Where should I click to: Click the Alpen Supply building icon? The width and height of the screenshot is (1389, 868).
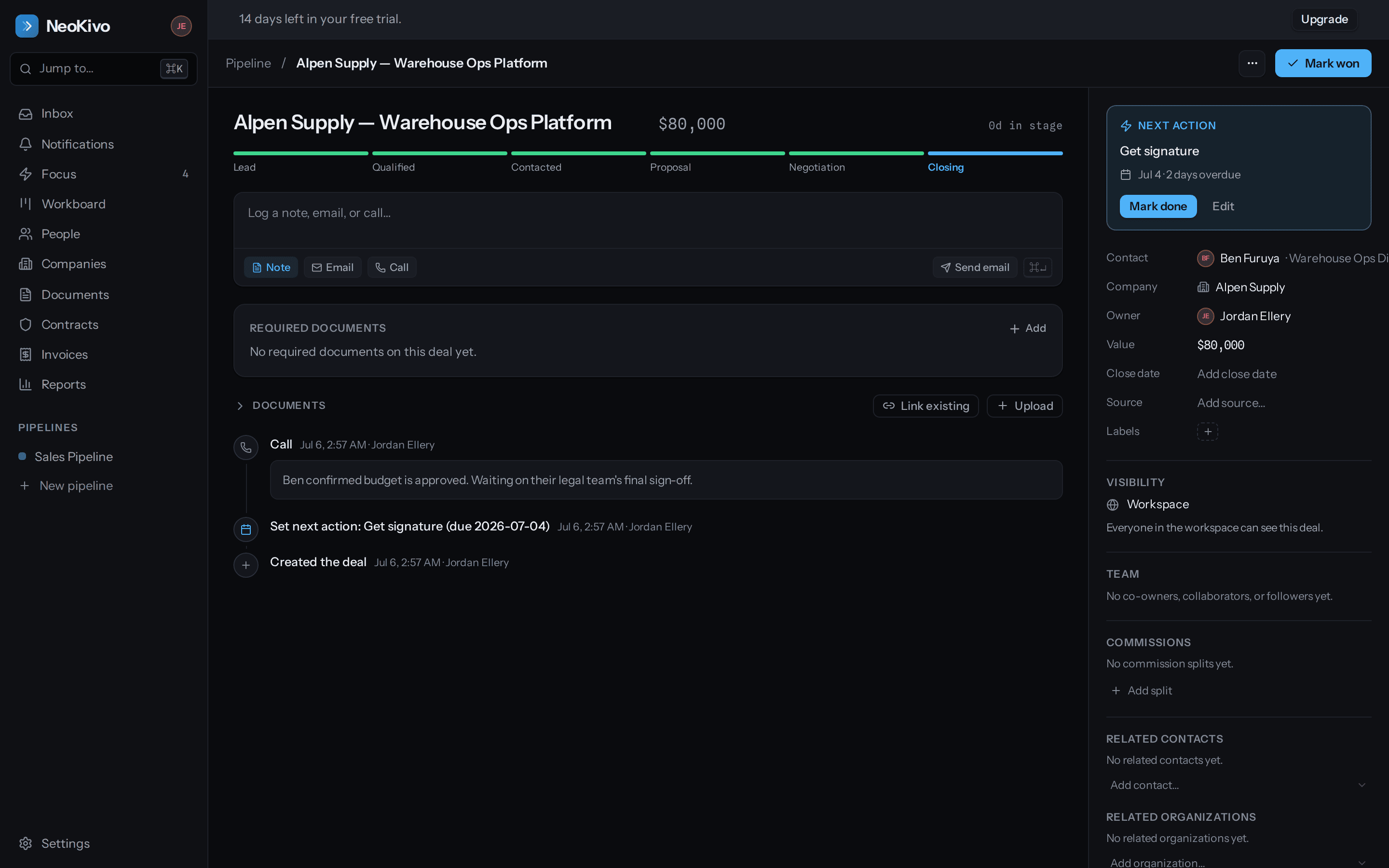1202,287
